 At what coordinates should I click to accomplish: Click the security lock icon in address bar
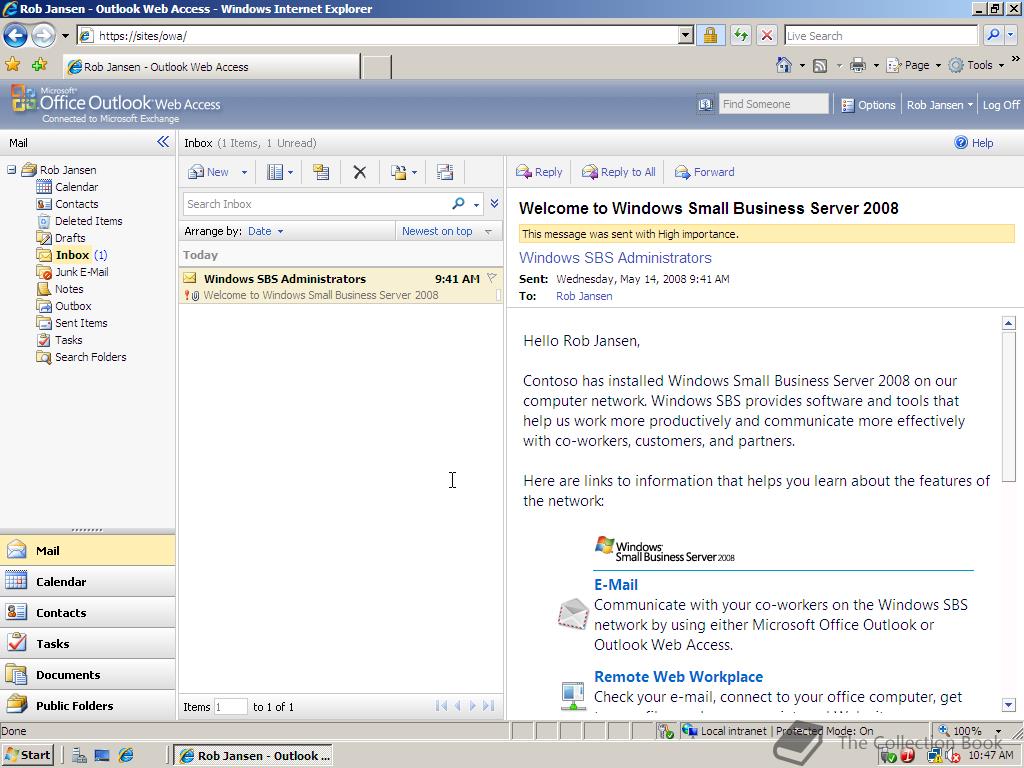(711, 35)
